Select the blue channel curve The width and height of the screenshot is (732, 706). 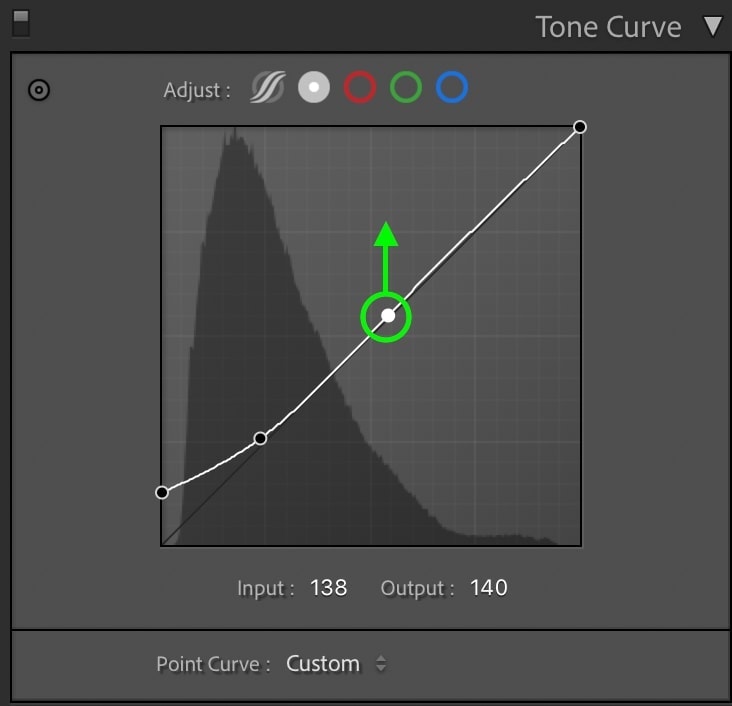[452, 87]
